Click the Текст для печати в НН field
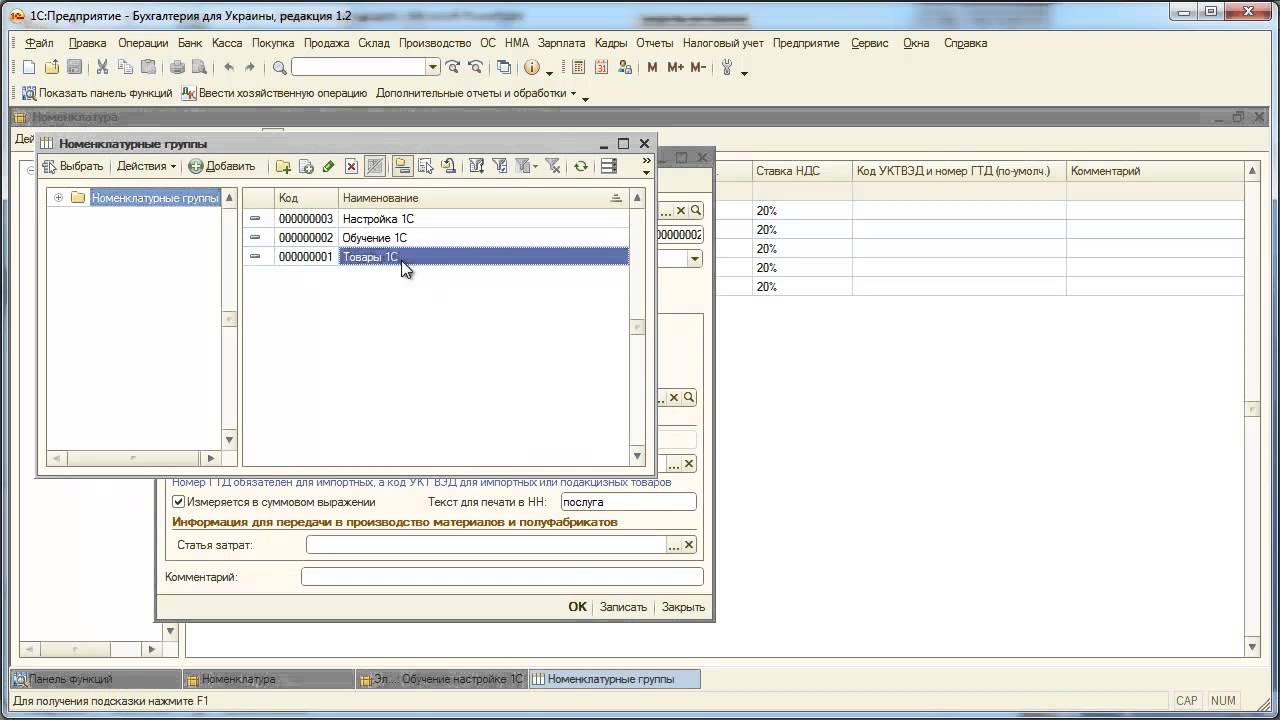The height and width of the screenshot is (720, 1280). pos(627,502)
